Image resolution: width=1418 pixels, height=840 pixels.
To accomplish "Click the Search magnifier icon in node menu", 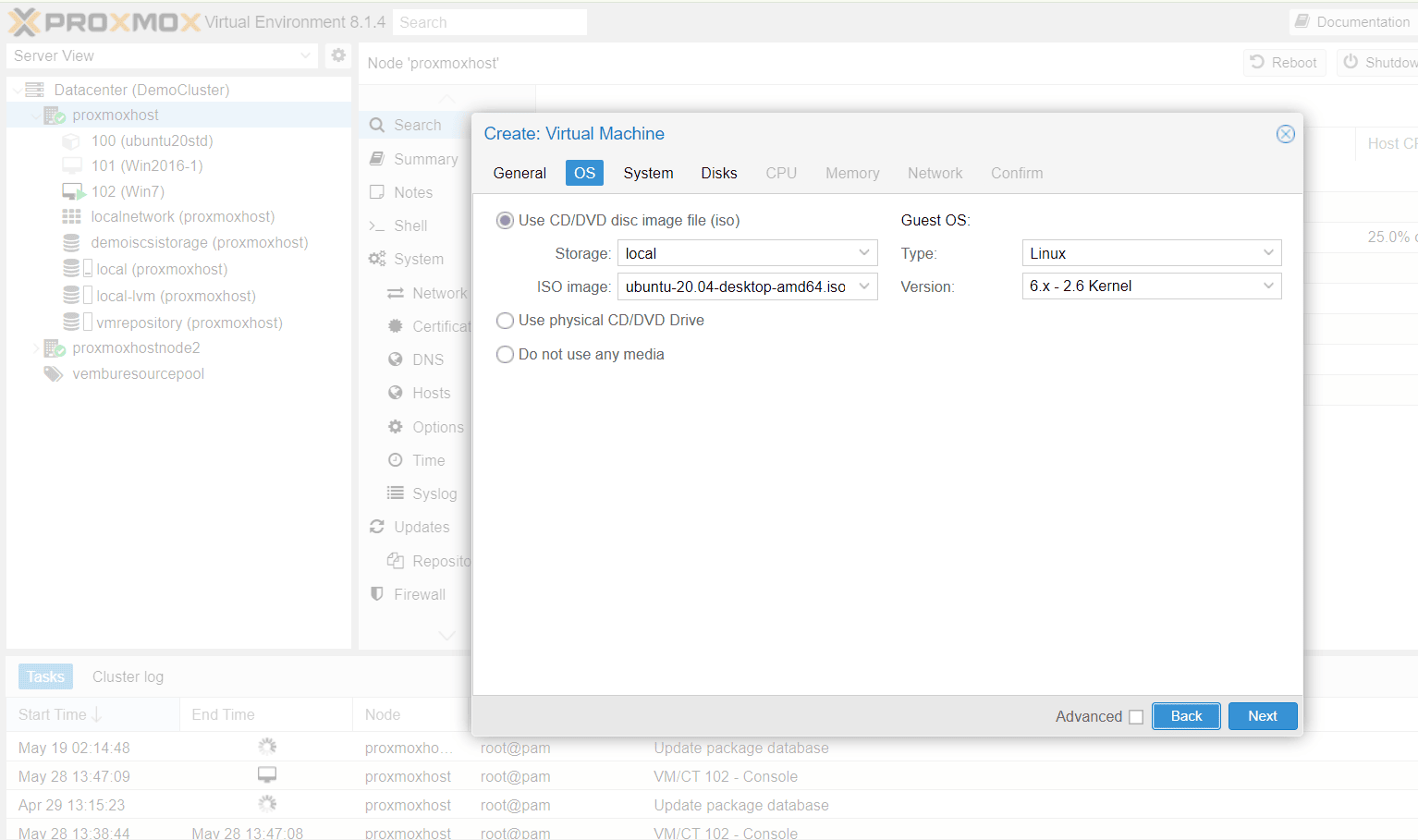I will [x=377, y=125].
